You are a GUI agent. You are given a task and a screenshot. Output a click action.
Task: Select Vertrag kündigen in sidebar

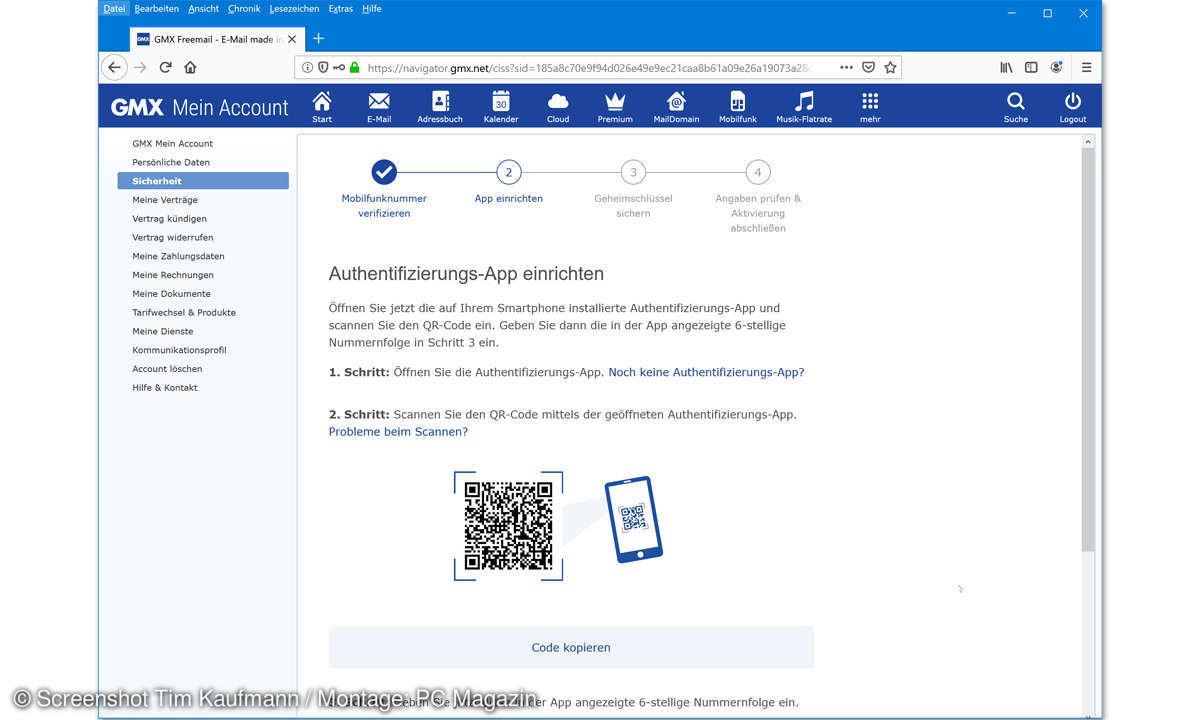click(169, 218)
